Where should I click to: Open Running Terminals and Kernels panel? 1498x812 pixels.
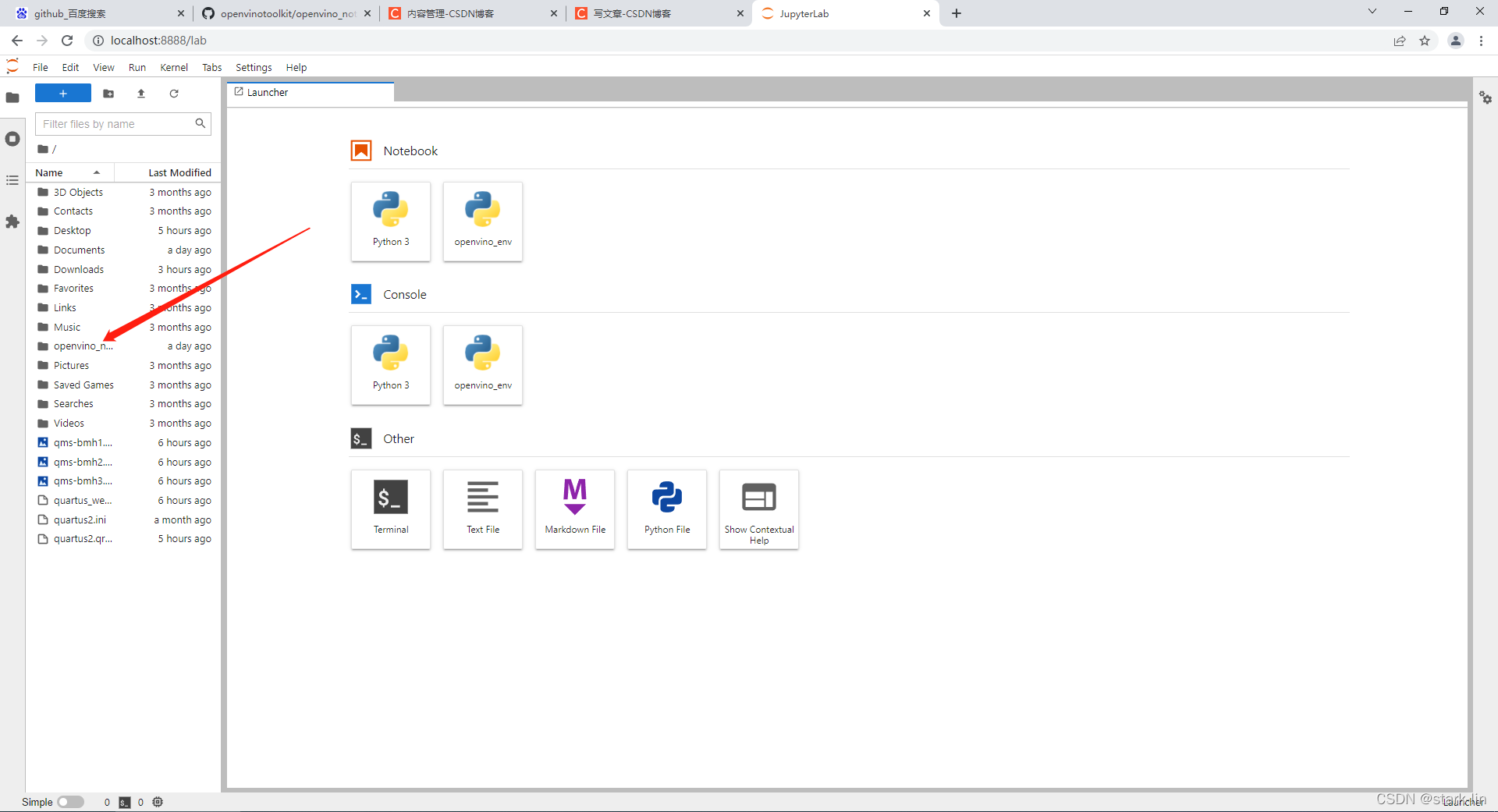pos(12,139)
